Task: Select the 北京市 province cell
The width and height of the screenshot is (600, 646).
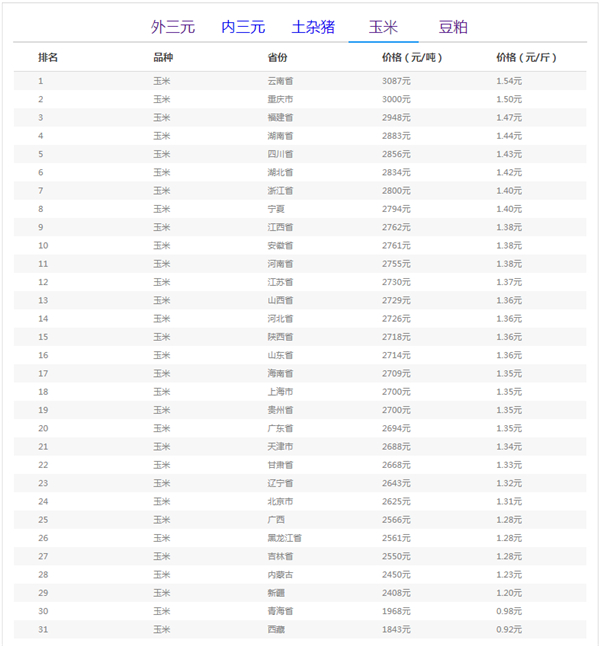Action: [280, 501]
